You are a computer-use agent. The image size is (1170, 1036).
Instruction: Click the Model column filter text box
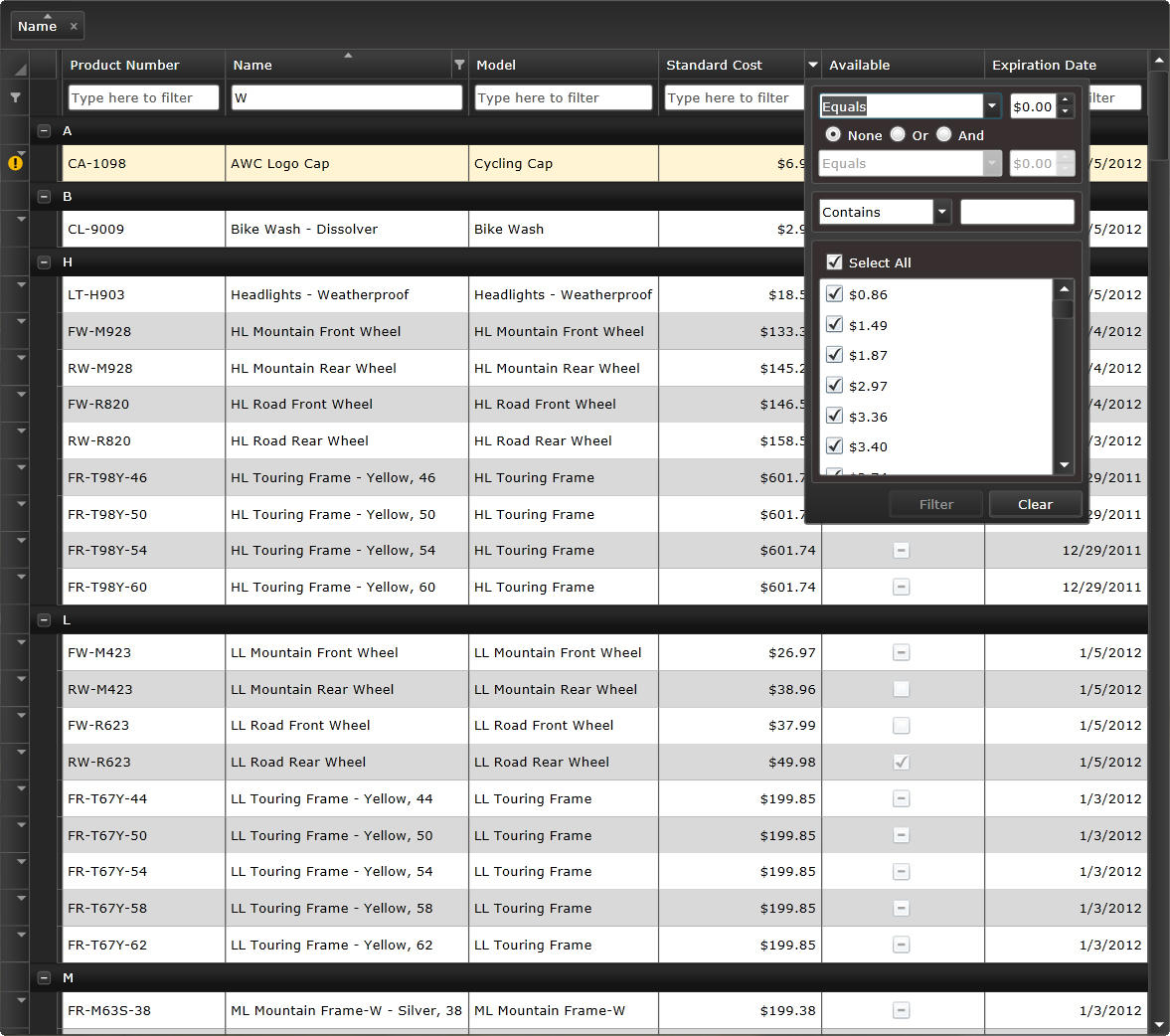[x=563, y=97]
